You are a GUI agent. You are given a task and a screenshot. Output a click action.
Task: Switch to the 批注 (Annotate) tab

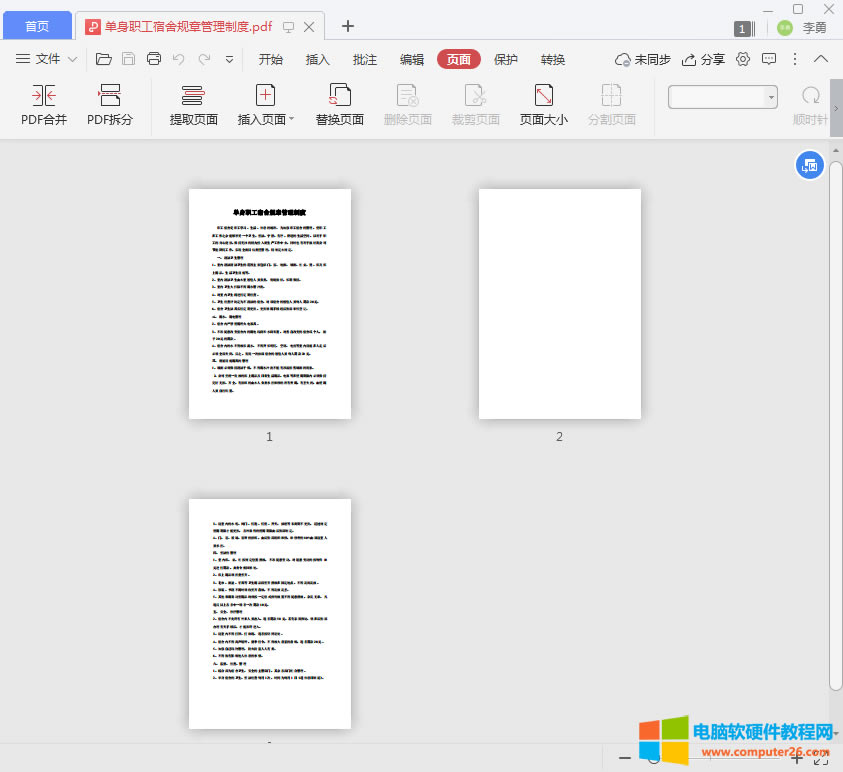coord(364,59)
